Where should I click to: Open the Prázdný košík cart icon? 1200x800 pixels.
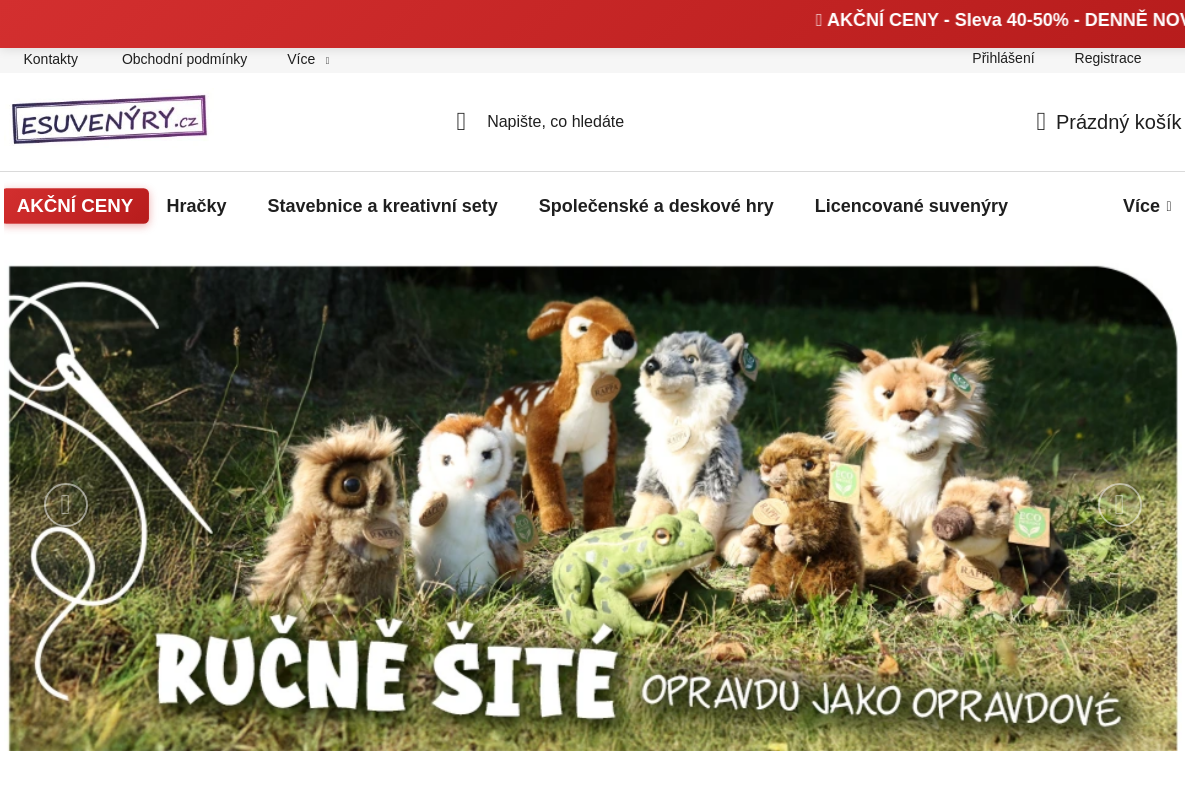pyautogui.click(x=1040, y=121)
